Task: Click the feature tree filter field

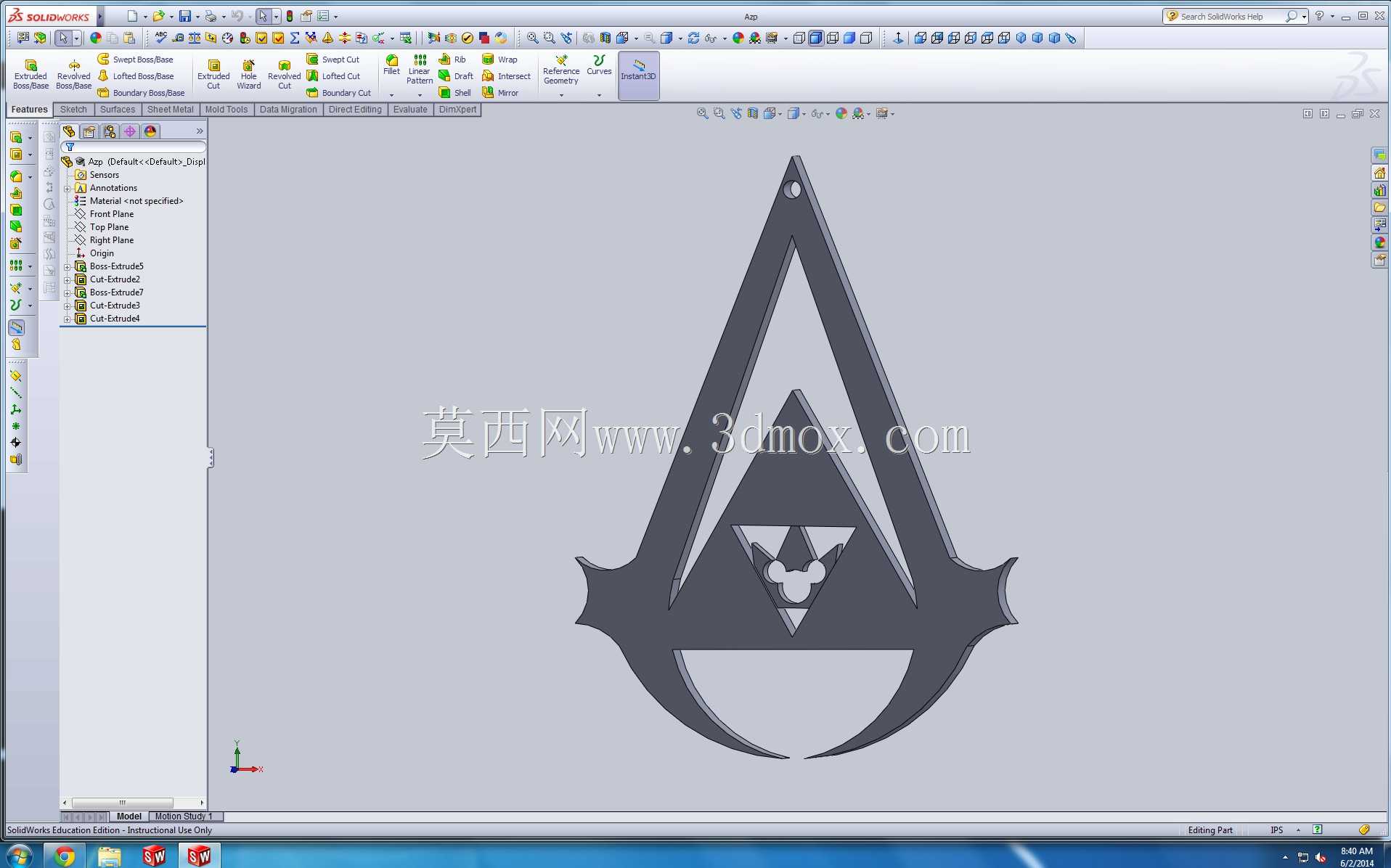Action: click(134, 147)
